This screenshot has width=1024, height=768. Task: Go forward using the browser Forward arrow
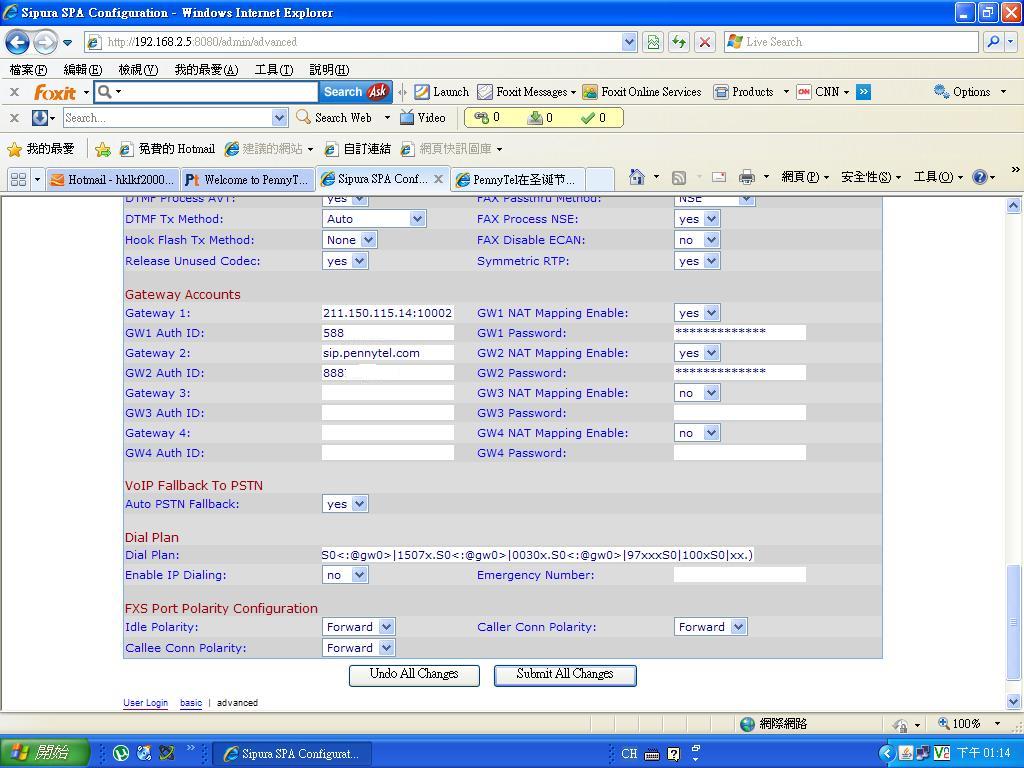coord(44,42)
